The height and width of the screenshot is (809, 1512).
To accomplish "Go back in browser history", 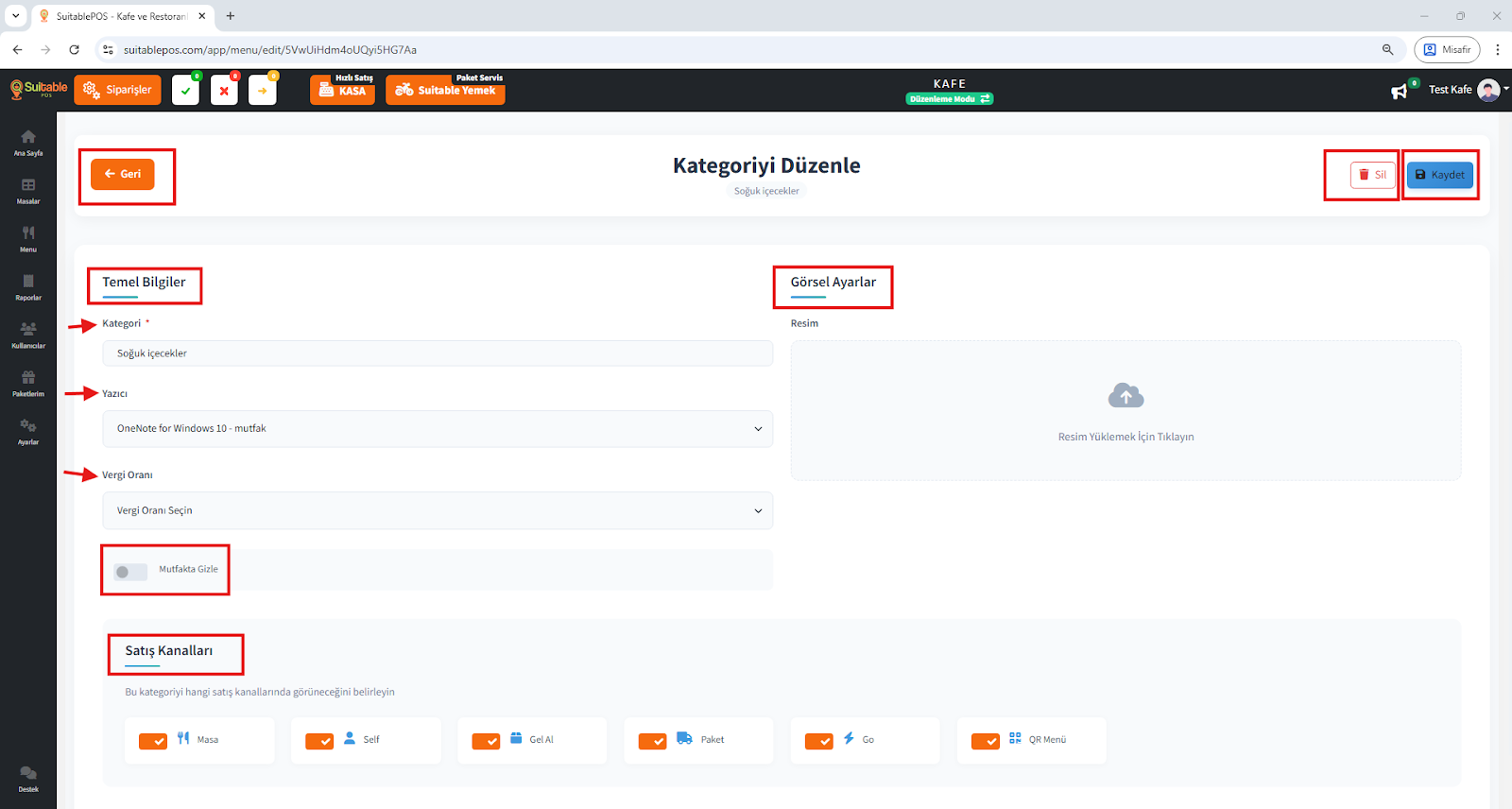I will click(17, 49).
